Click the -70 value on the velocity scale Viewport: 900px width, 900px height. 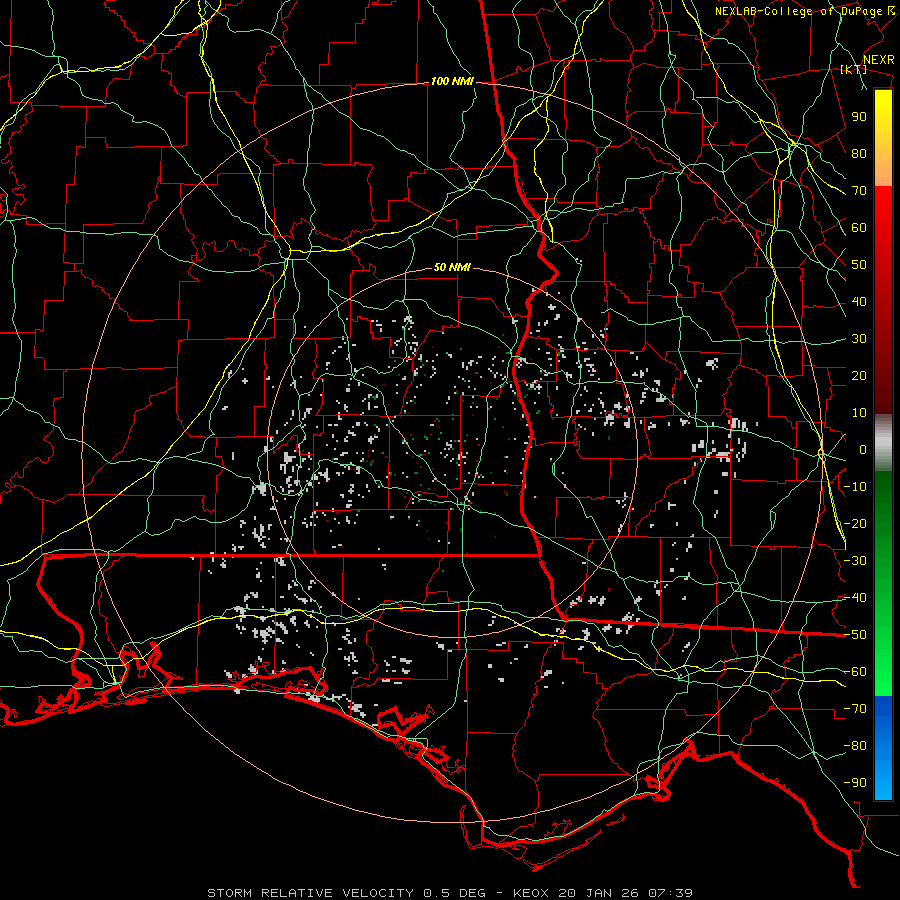click(x=855, y=709)
